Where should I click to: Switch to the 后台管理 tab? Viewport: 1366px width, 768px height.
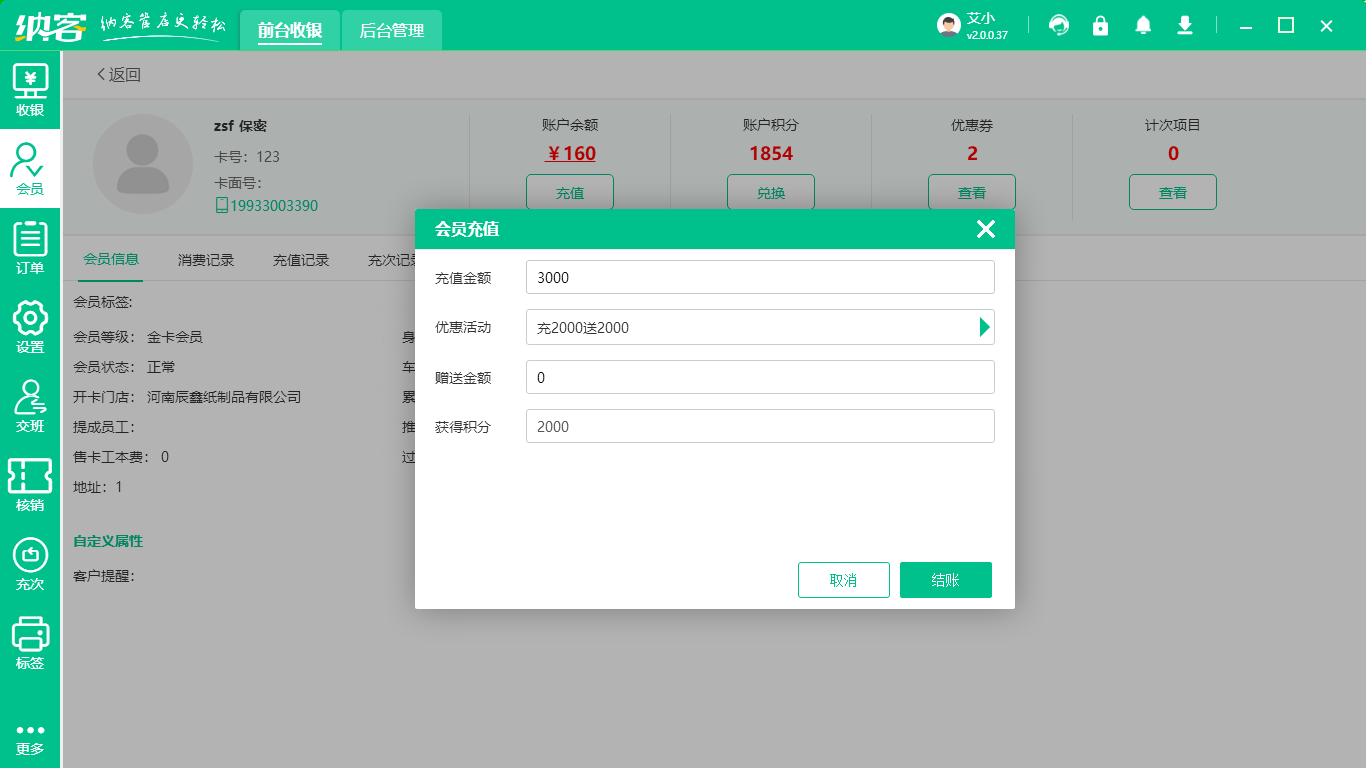(x=391, y=31)
